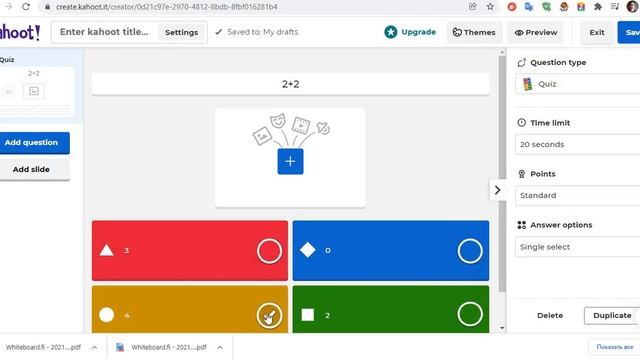Screen dimensions: 640x360
Task: Mark answer 0 as correct
Action: coord(470,251)
